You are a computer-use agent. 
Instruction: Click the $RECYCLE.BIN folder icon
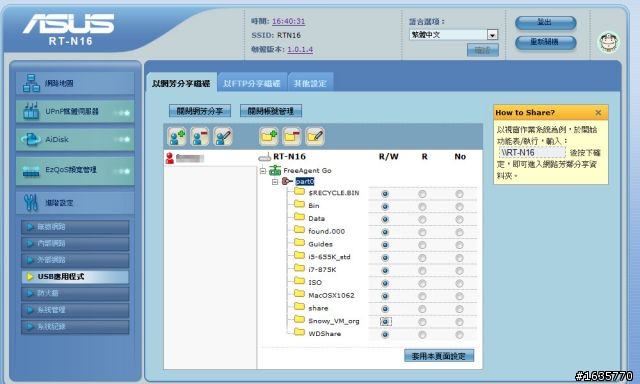[300, 191]
